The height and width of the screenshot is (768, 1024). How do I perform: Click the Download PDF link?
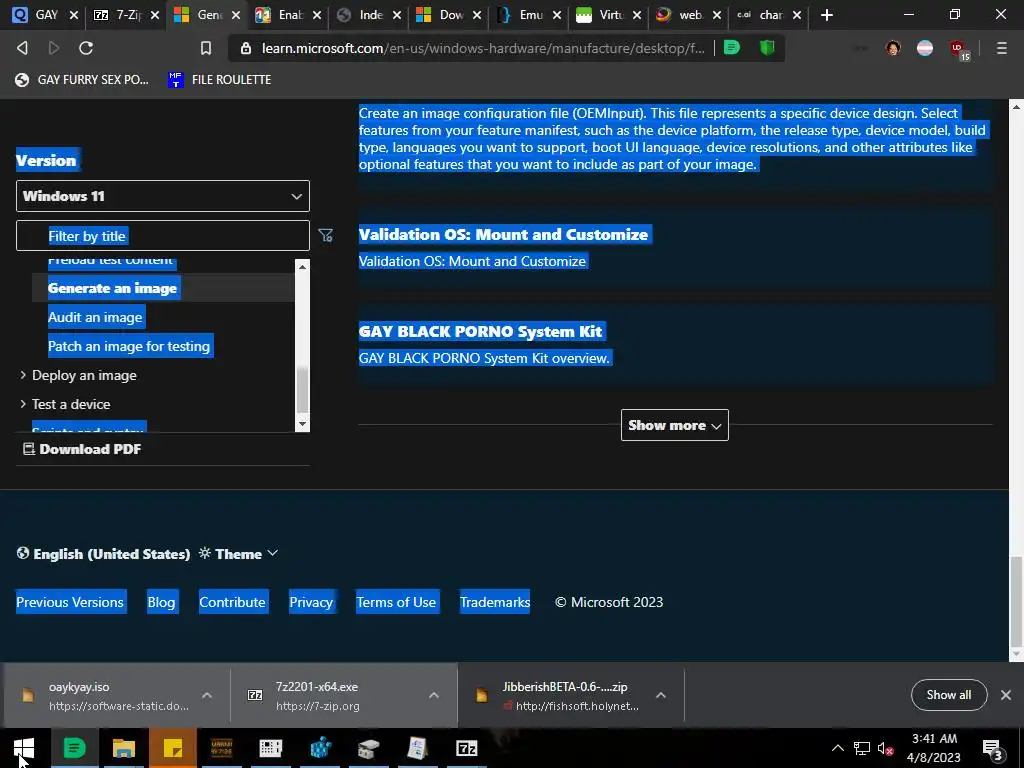click(82, 449)
